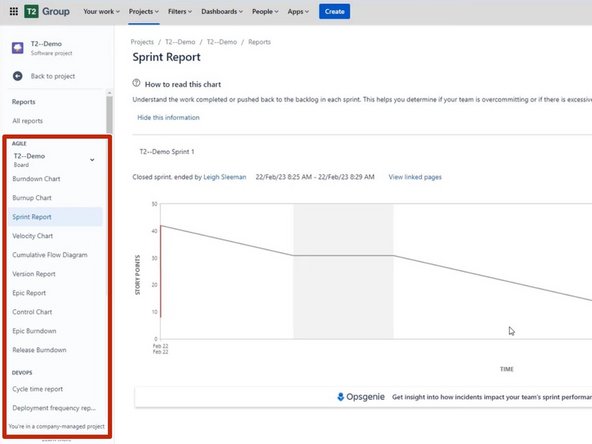Open the Version Report

[34, 274]
